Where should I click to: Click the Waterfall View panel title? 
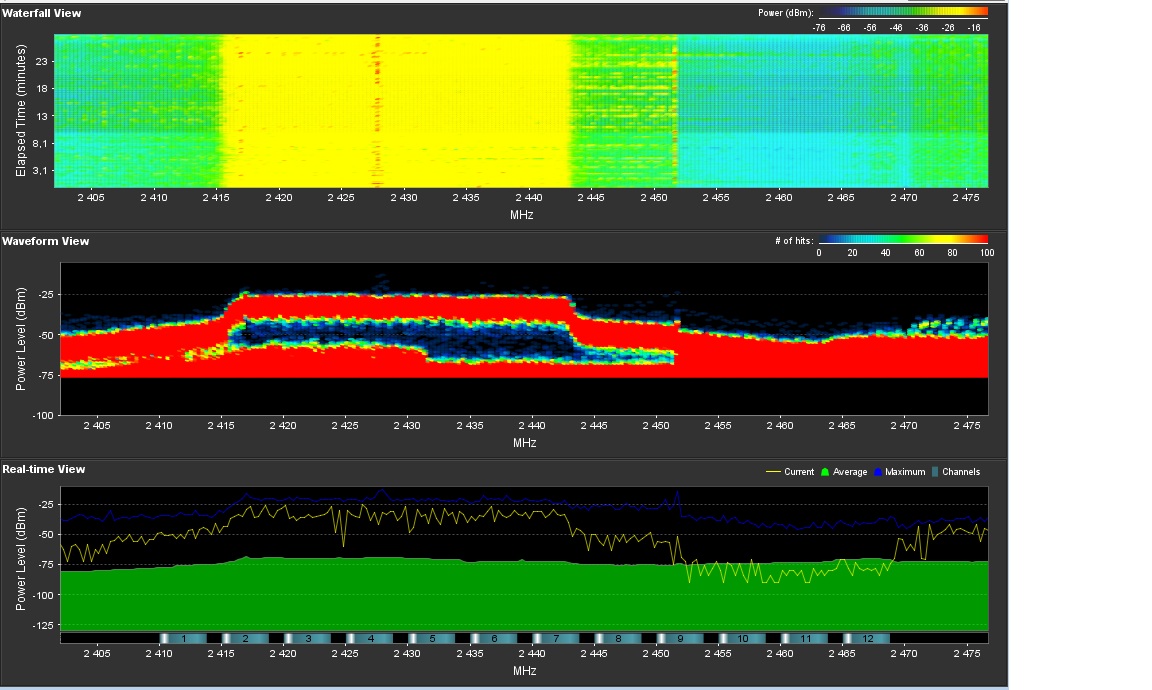click(x=42, y=13)
